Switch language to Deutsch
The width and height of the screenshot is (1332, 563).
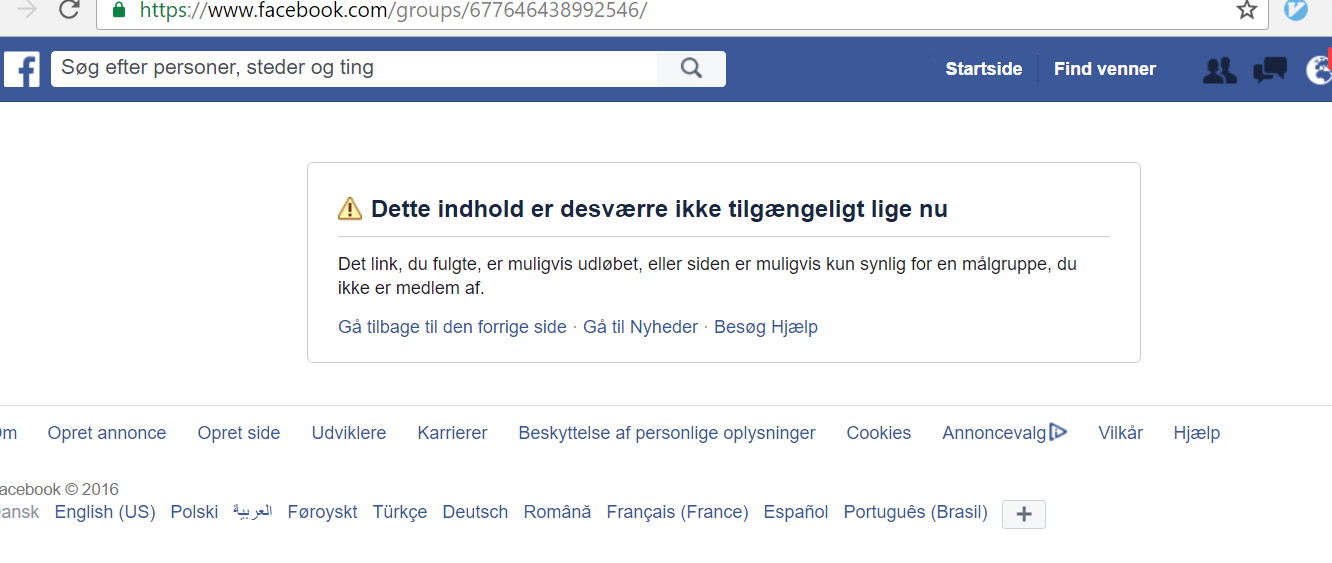pyautogui.click(x=475, y=512)
